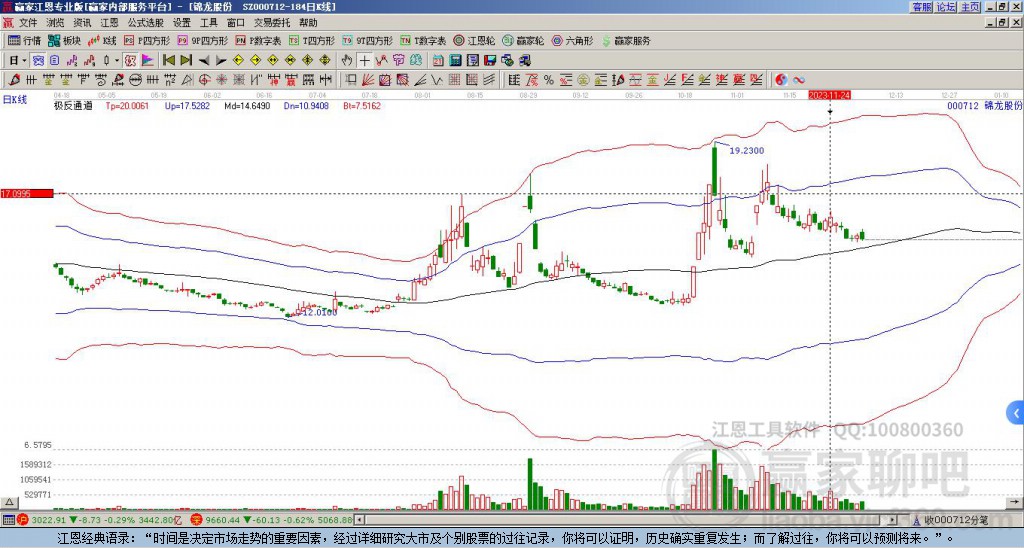Open the 文件 menu
This screenshot has width=1024, height=548.
[28, 23]
